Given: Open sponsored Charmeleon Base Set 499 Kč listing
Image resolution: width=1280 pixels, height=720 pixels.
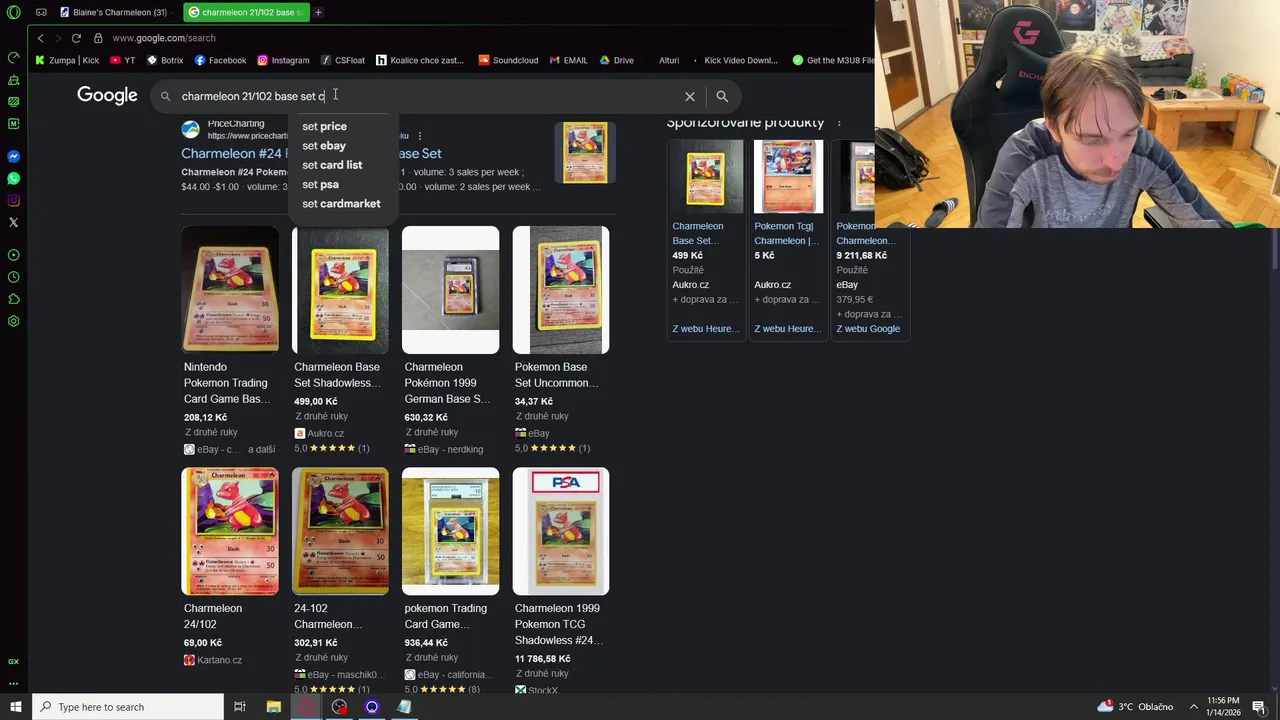Looking at the screenshot, I should point(705,238).
